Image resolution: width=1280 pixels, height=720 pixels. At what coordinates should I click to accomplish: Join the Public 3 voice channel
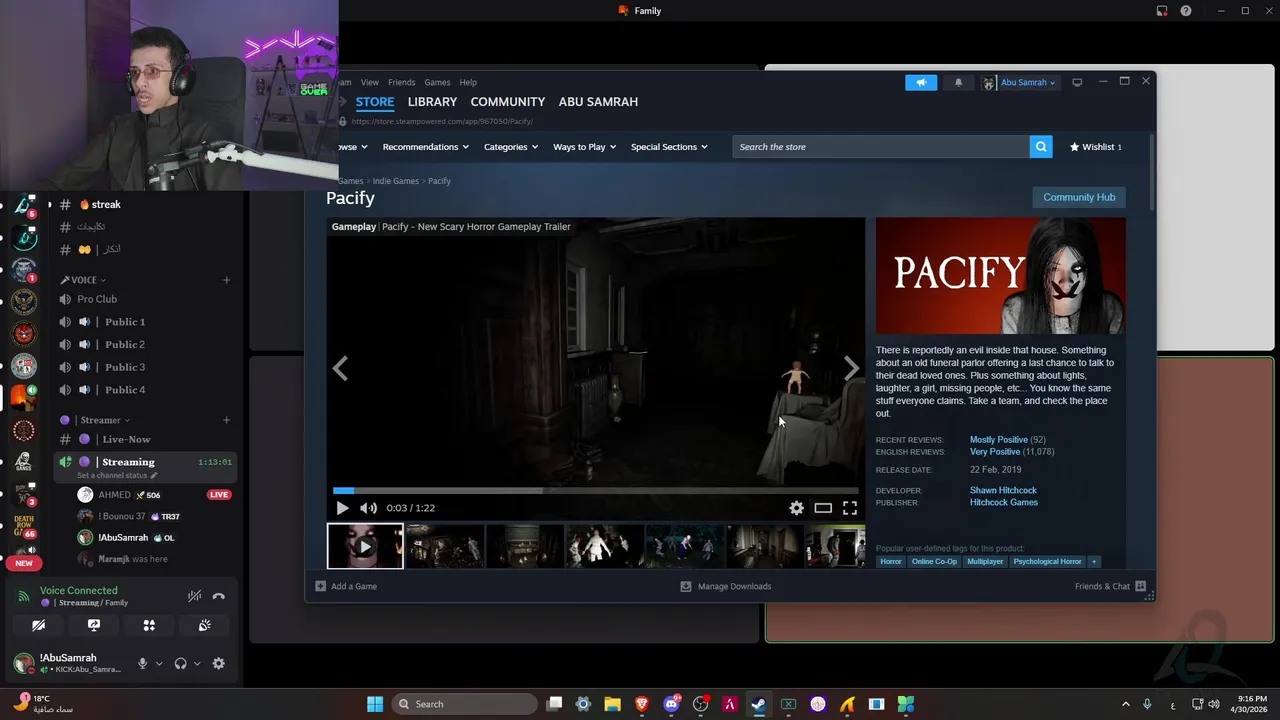(145, 367)
